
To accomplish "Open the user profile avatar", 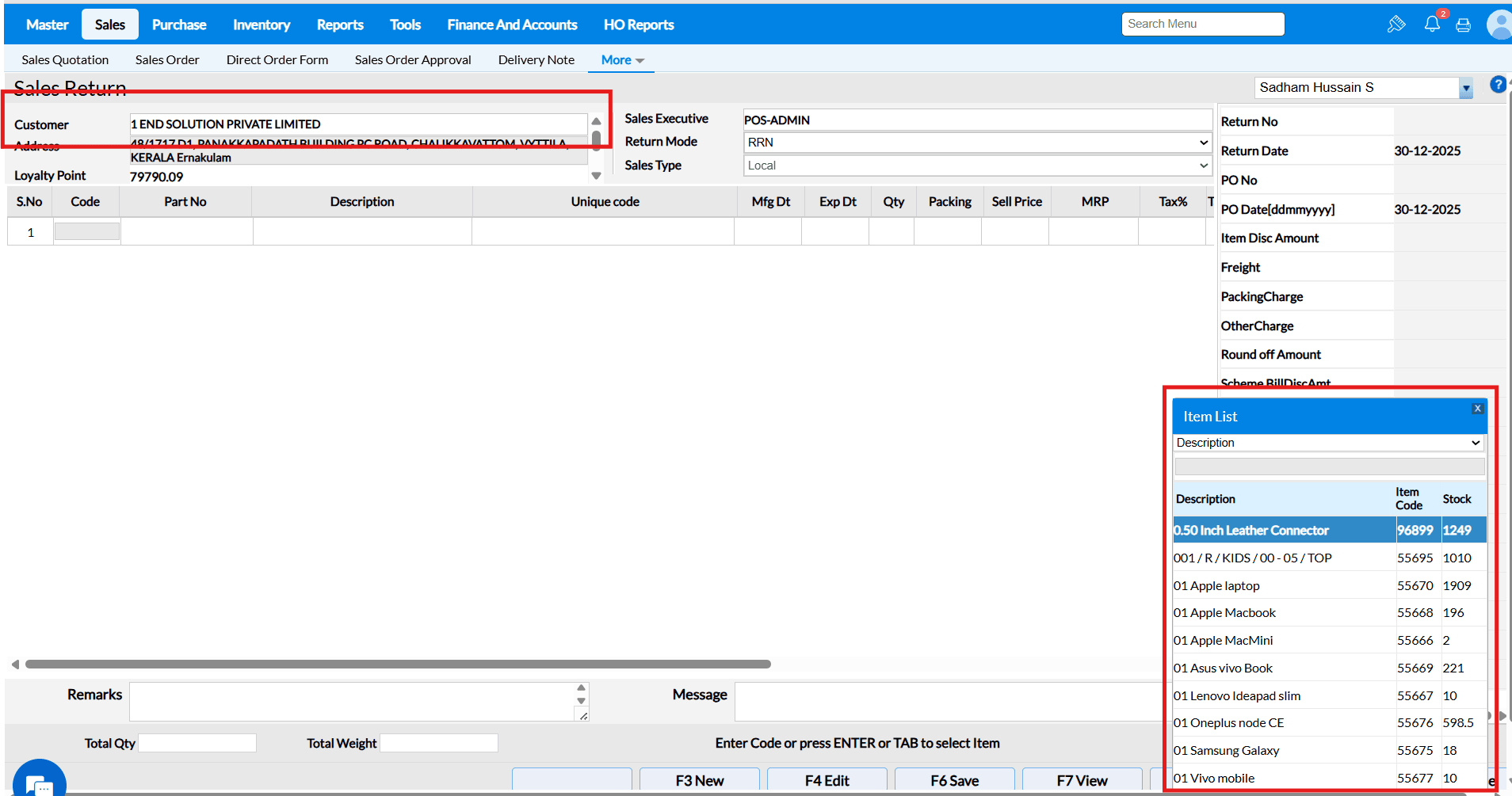I will point(1499,25).
